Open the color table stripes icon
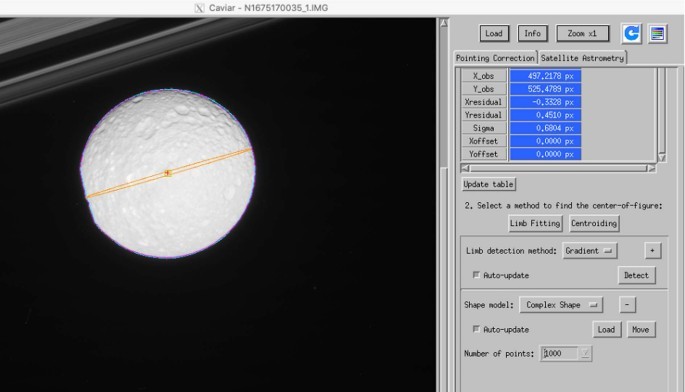 point(657,34)
